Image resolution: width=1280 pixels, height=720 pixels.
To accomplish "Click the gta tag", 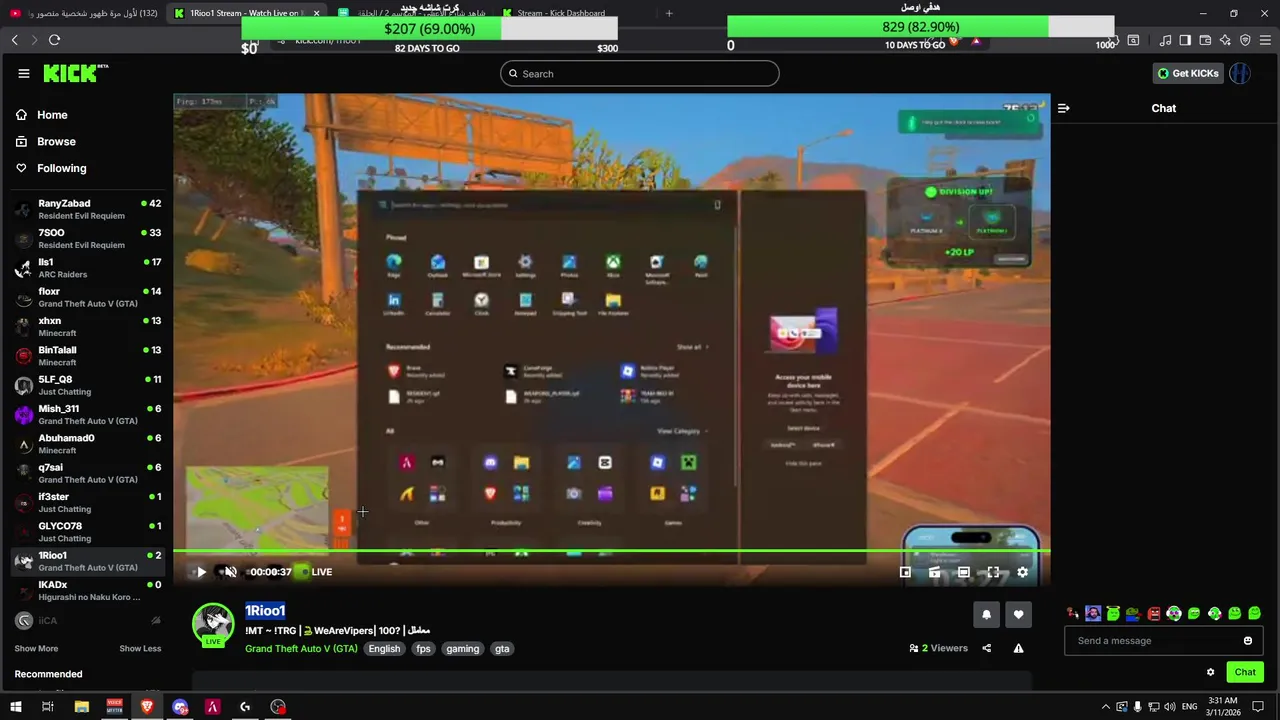I will 502,649.
